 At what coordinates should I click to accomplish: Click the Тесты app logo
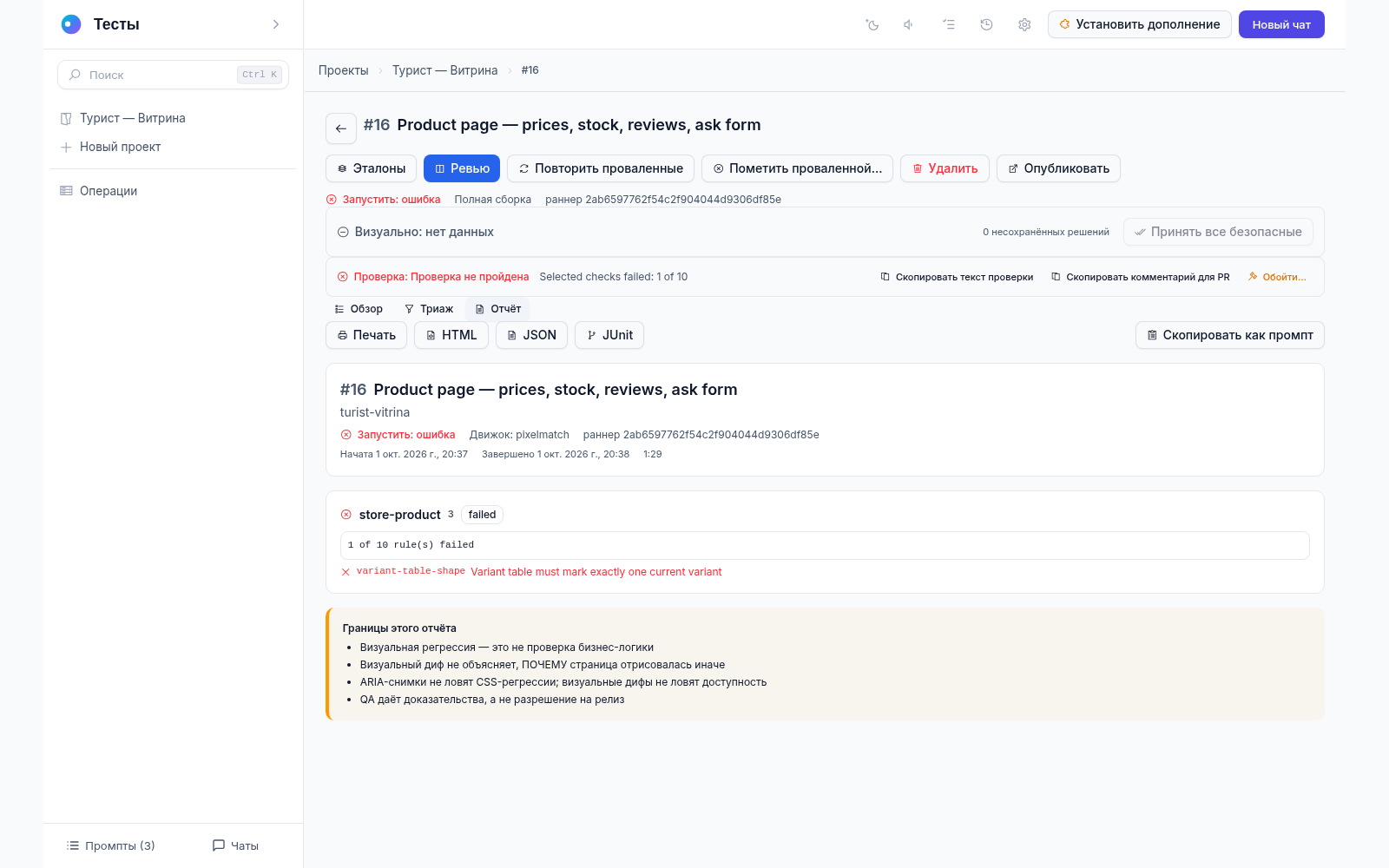(x=71, y=24)
